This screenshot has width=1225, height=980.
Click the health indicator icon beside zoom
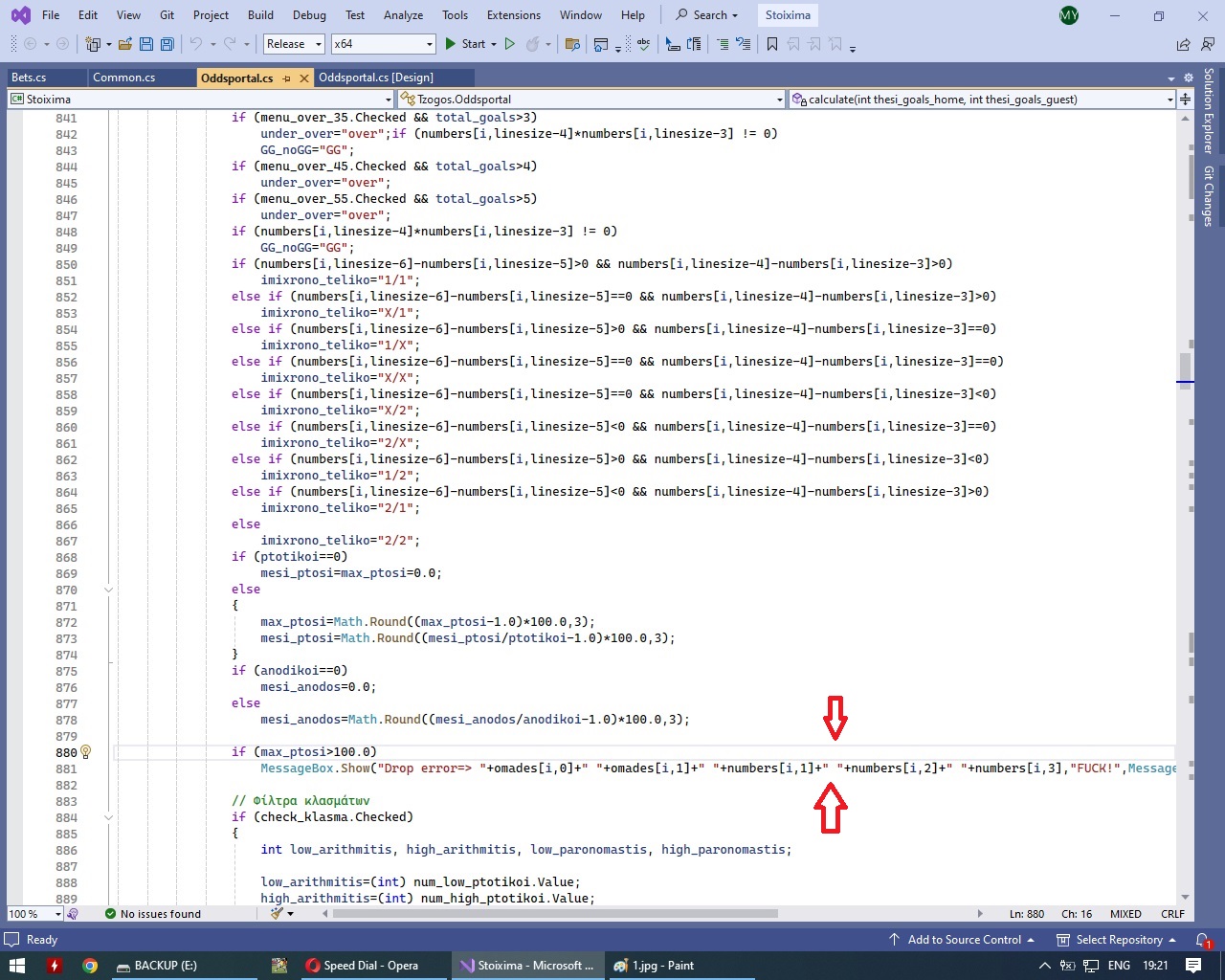[x=73, y=914]
